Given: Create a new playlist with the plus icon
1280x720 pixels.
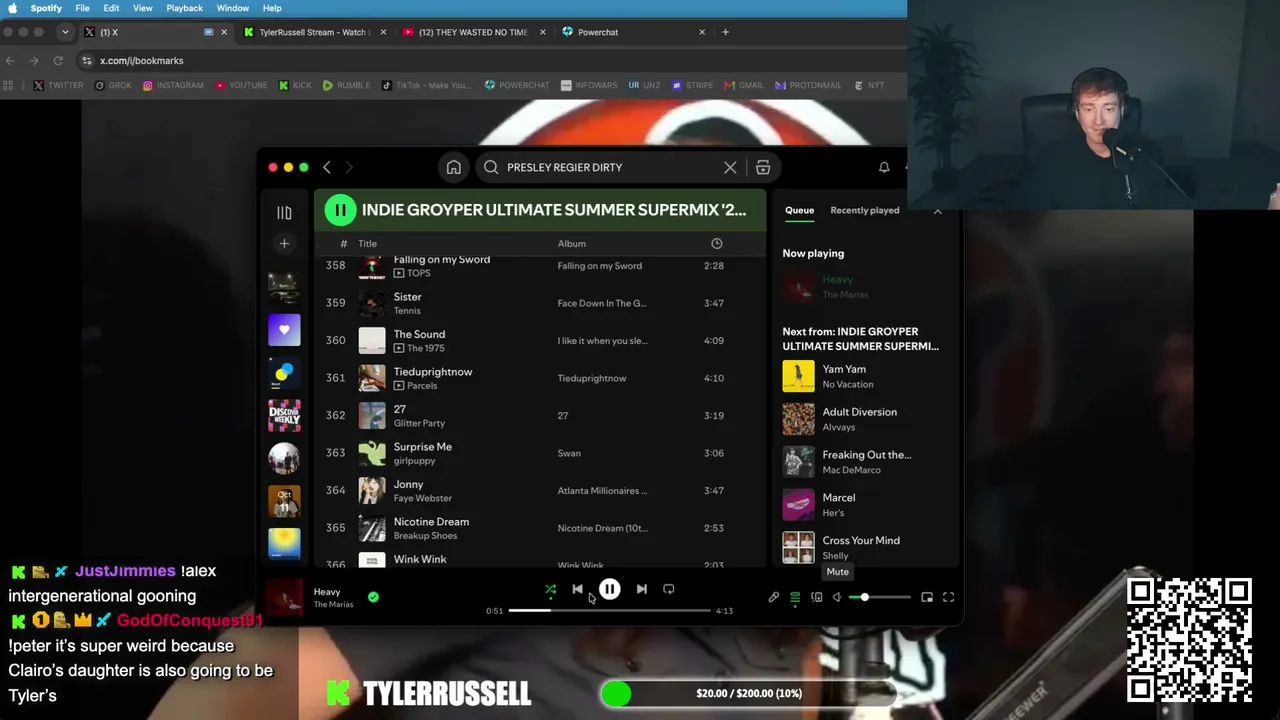Looking at the screenshot, I should (x=284, y=243).
